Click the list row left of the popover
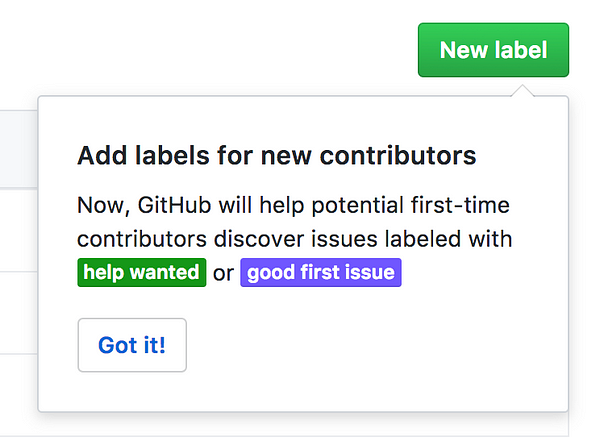 [18, 230]
